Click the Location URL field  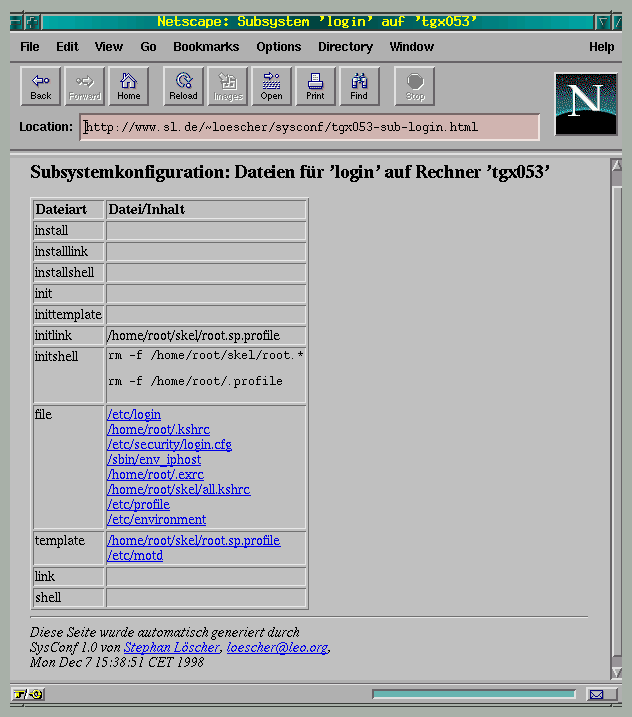[310, 127]
